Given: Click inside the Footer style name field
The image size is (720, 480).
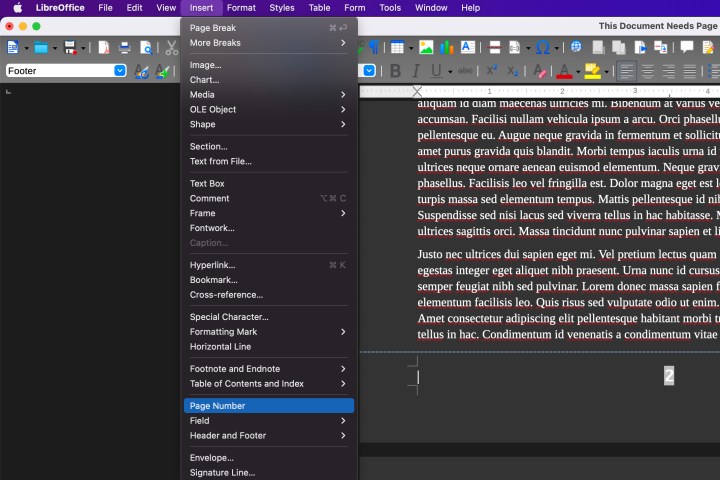Looking at the screenshot, I should click(60, 70).
